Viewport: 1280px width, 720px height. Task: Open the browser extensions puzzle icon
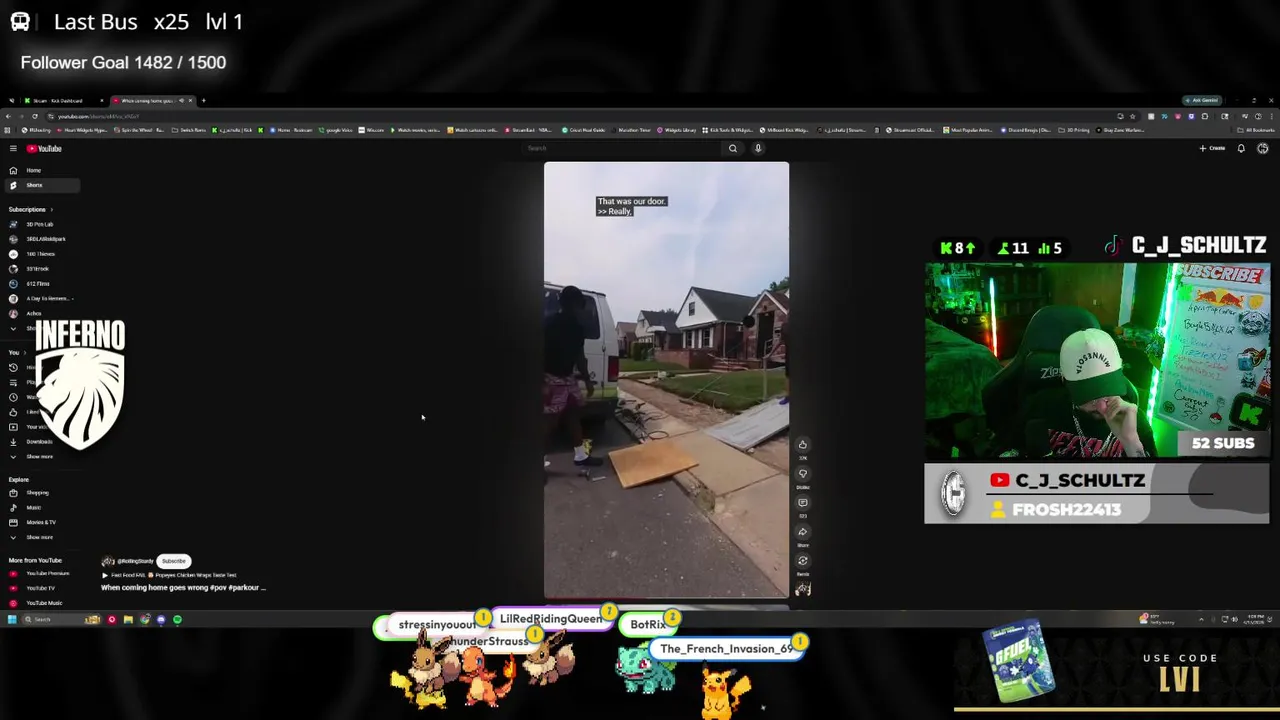pyautogui.click(x=1204, y=116)
